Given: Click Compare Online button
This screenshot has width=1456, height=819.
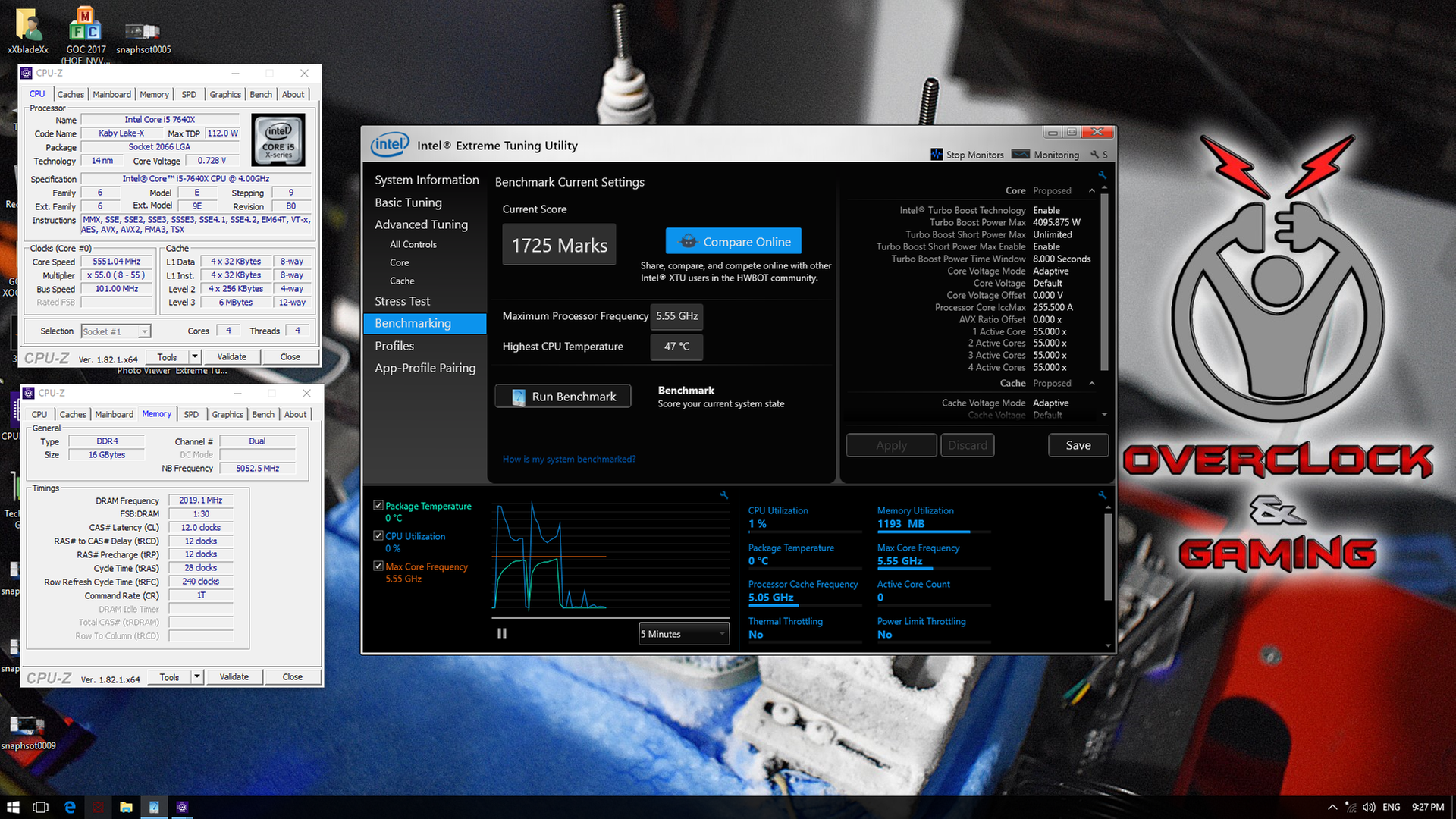Looking at the screenshot, I should tap(733, 241).
